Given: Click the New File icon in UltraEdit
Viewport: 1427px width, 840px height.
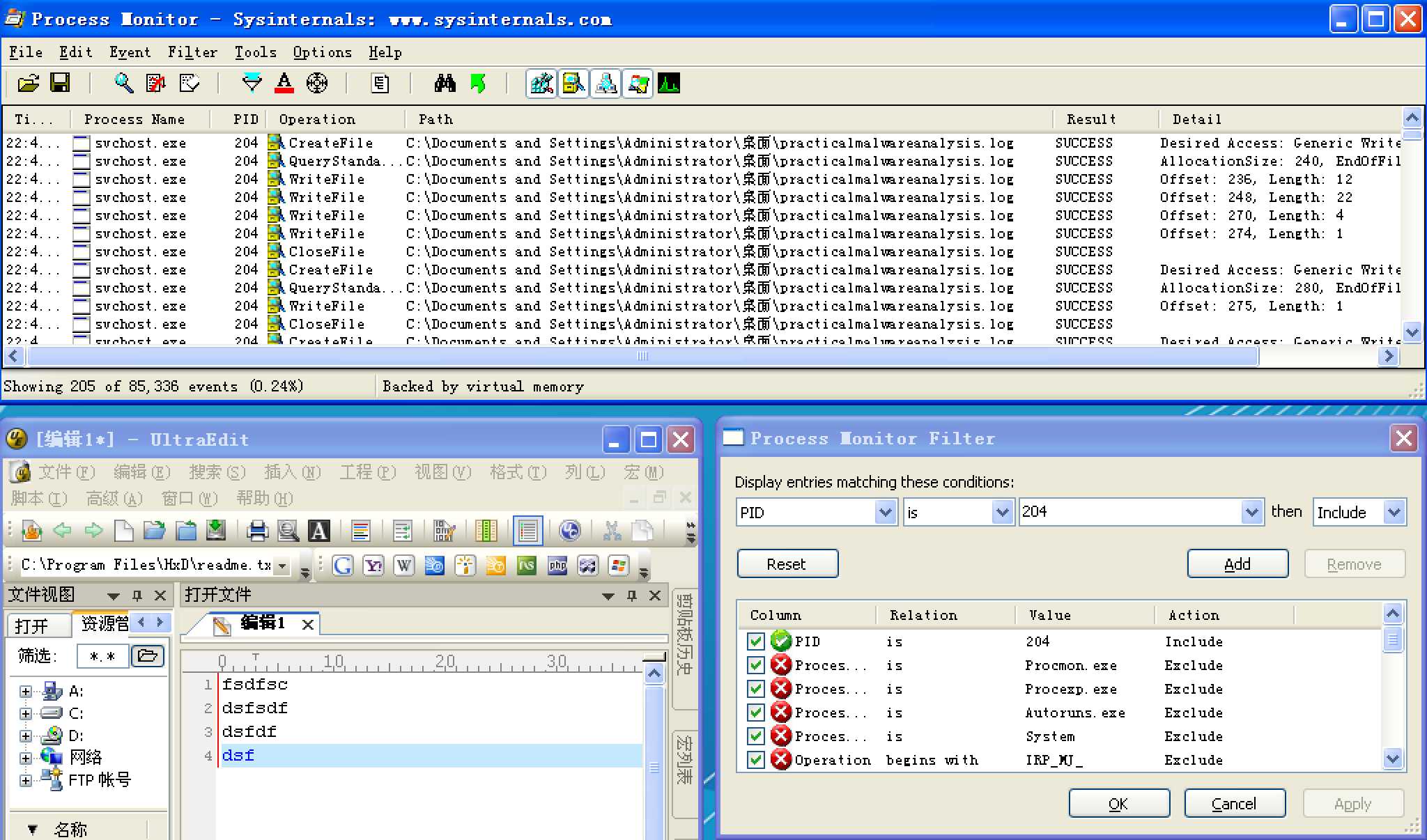Looking at the screenshot, I should click(123, 531).
